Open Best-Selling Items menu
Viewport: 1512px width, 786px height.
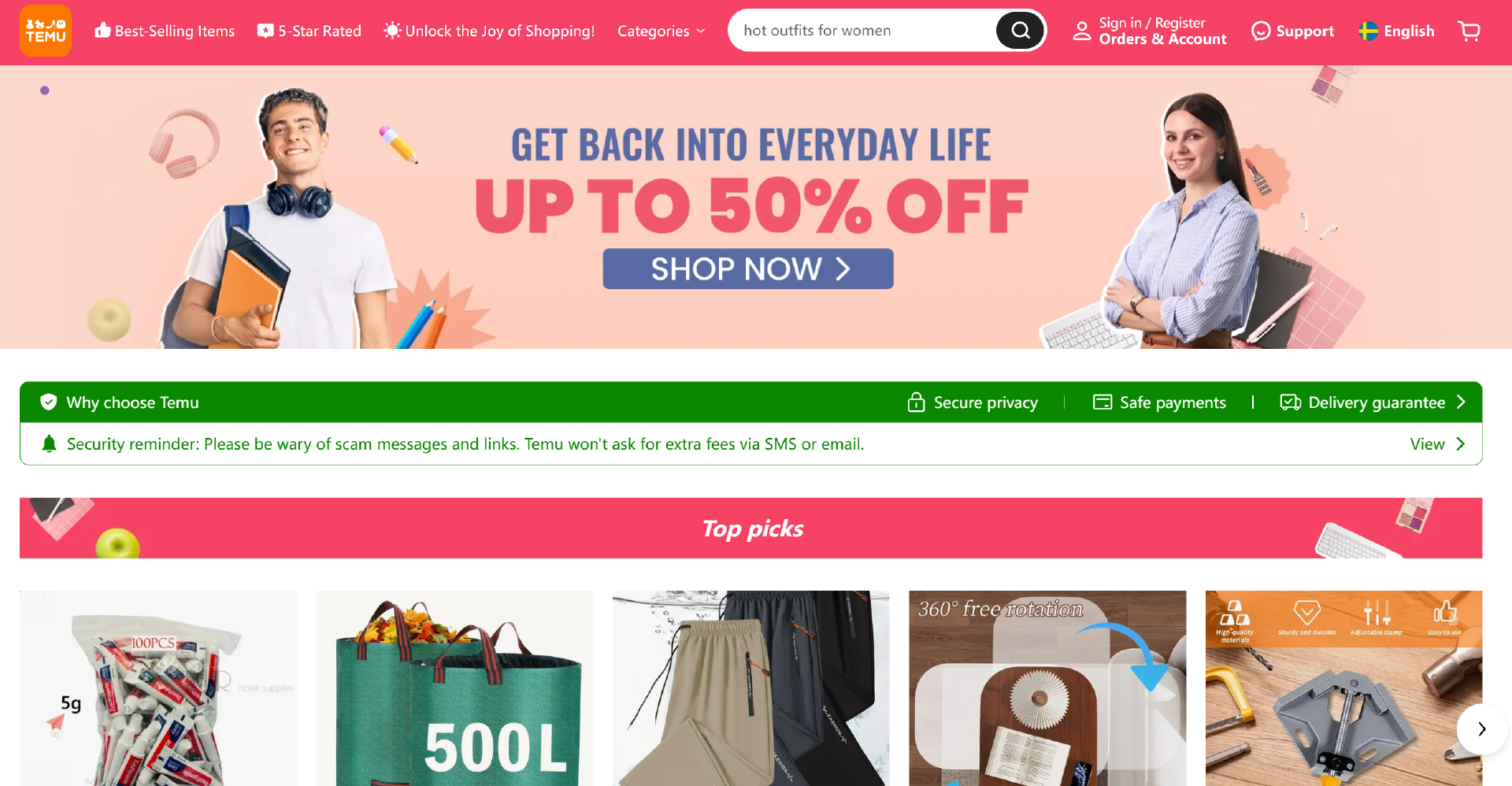[x=165, y=31]
